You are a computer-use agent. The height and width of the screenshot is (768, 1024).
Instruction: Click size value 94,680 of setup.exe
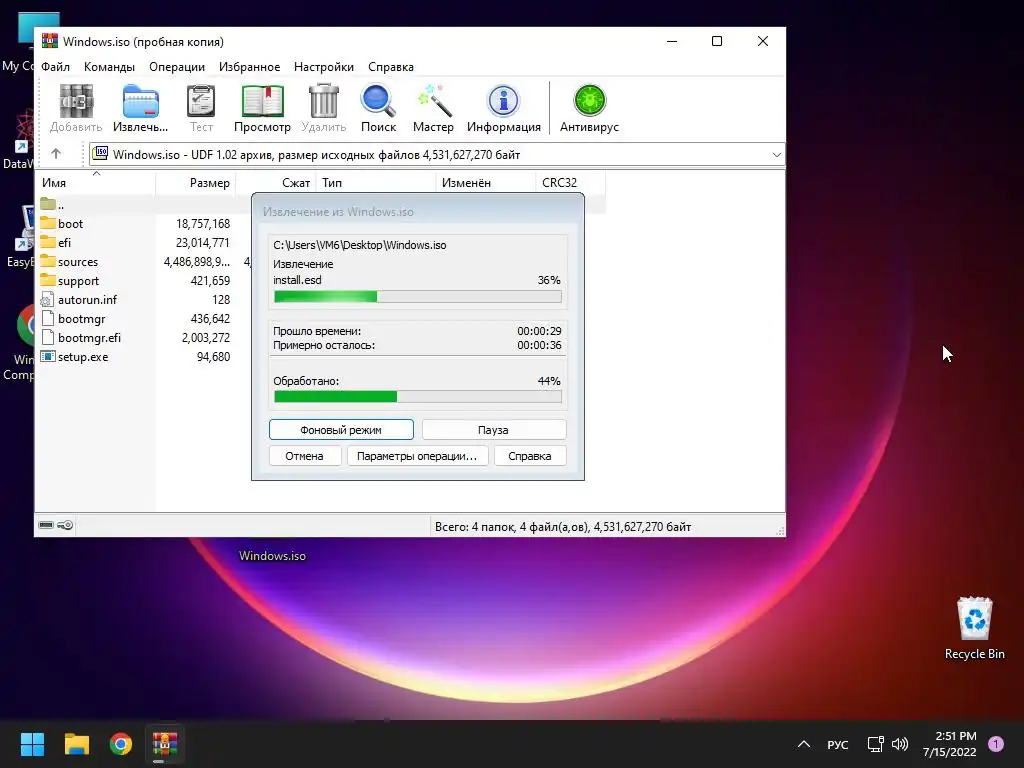[x=214, y=357]
